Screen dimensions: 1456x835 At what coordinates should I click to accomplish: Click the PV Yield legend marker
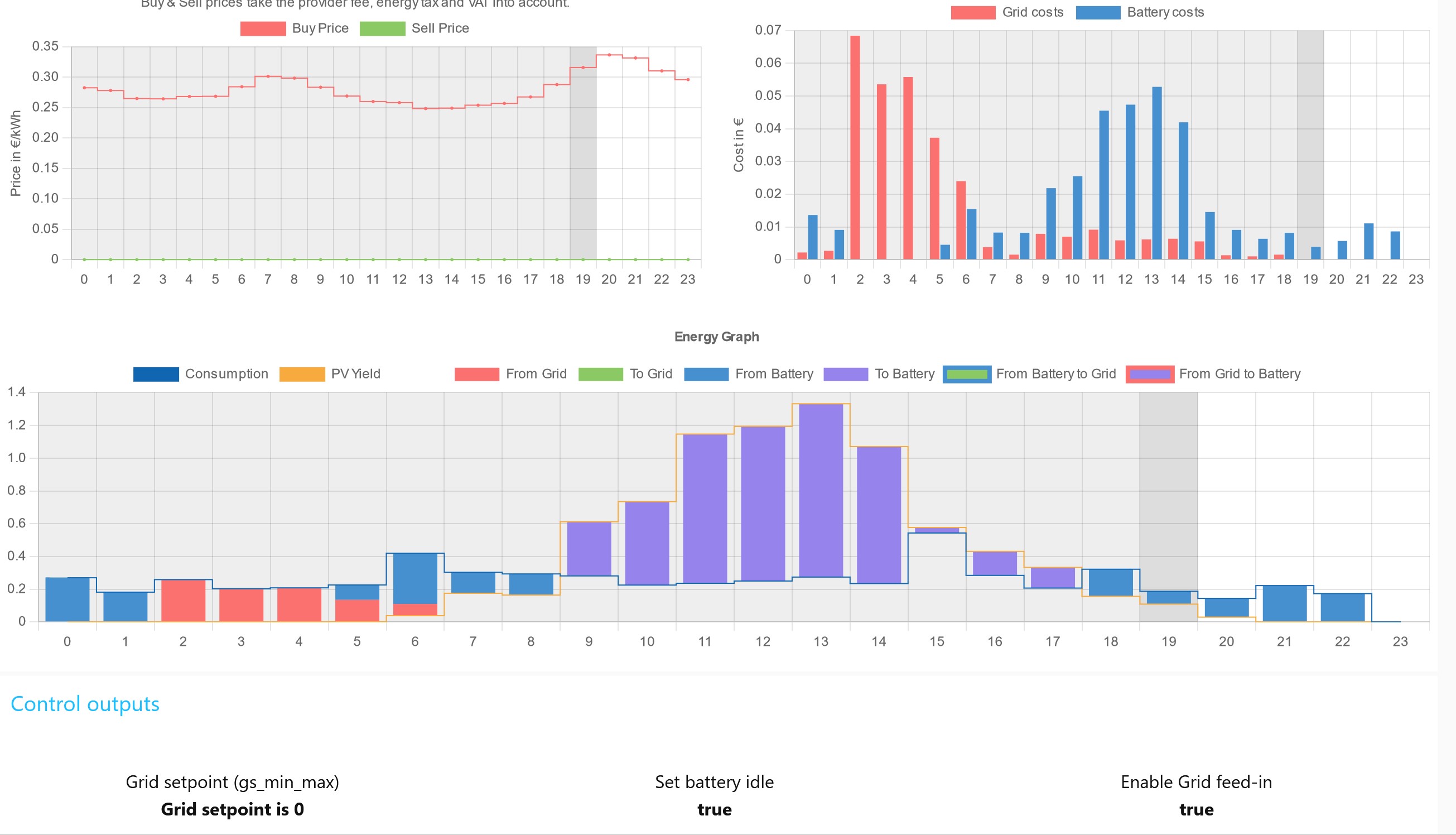[303, 373]
